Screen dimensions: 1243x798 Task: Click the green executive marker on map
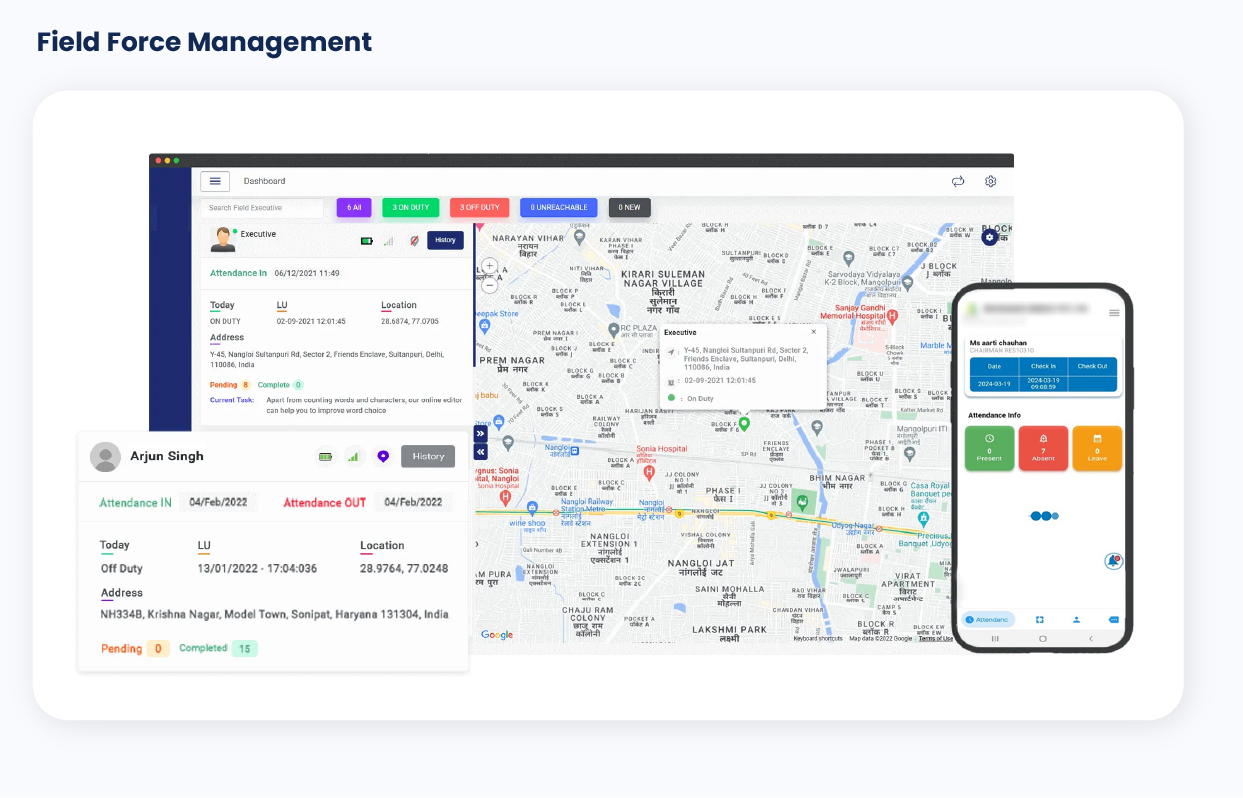point(744,424)
